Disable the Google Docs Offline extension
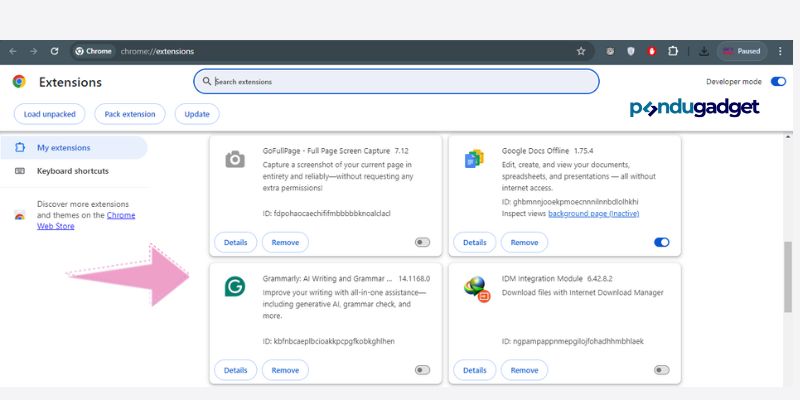The height and width of the screenshot is (400, 800). point(662,242)
